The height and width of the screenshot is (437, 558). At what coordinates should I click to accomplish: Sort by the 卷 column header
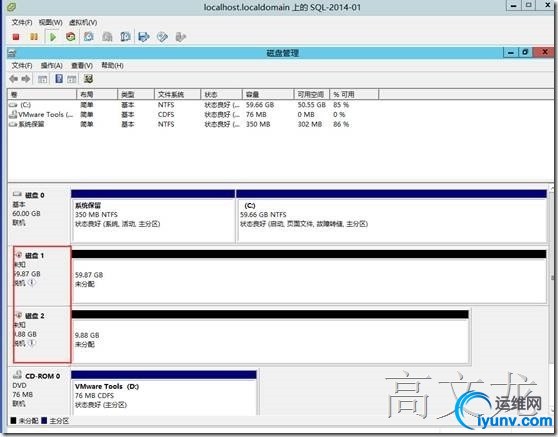coord(42,94)
